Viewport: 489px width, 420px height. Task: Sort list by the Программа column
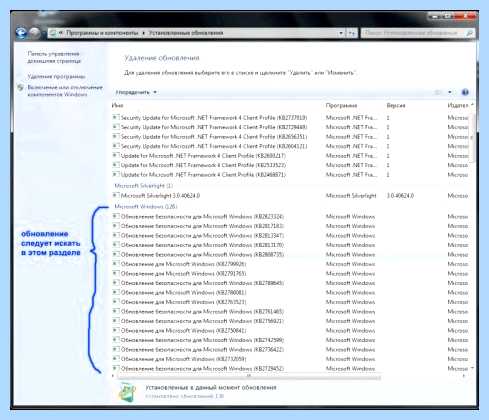click(341, 105)
